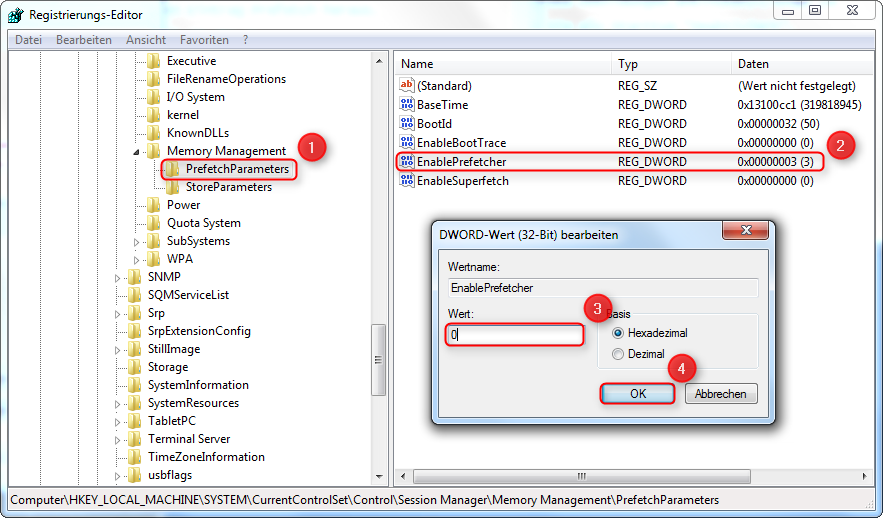Expand the SubSystems tree node

click(x=136, y=242)
